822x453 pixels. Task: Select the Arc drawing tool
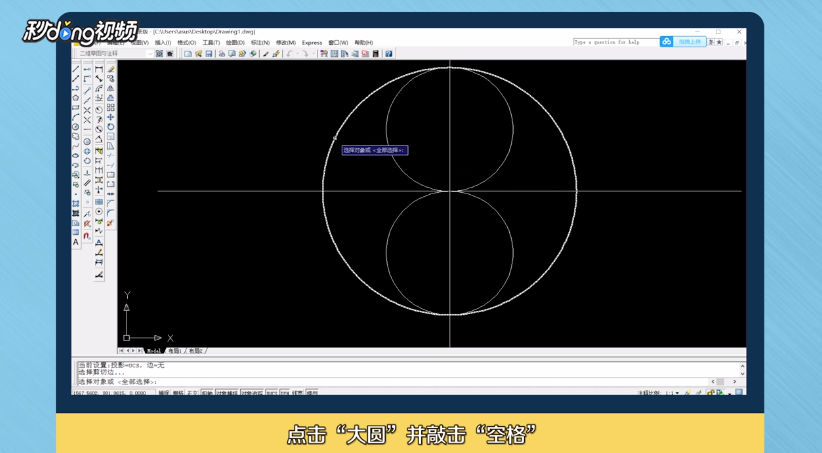(75, 117)
